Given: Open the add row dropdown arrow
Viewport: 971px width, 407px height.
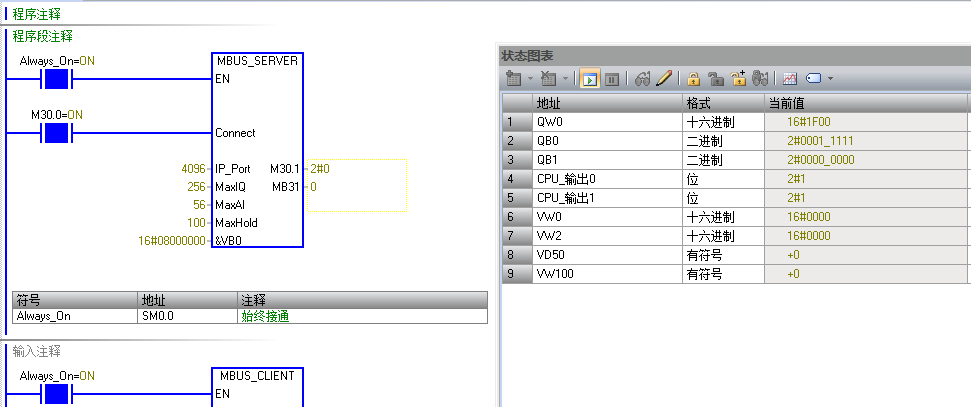Looking at the screenshot, I should point(529,78).
